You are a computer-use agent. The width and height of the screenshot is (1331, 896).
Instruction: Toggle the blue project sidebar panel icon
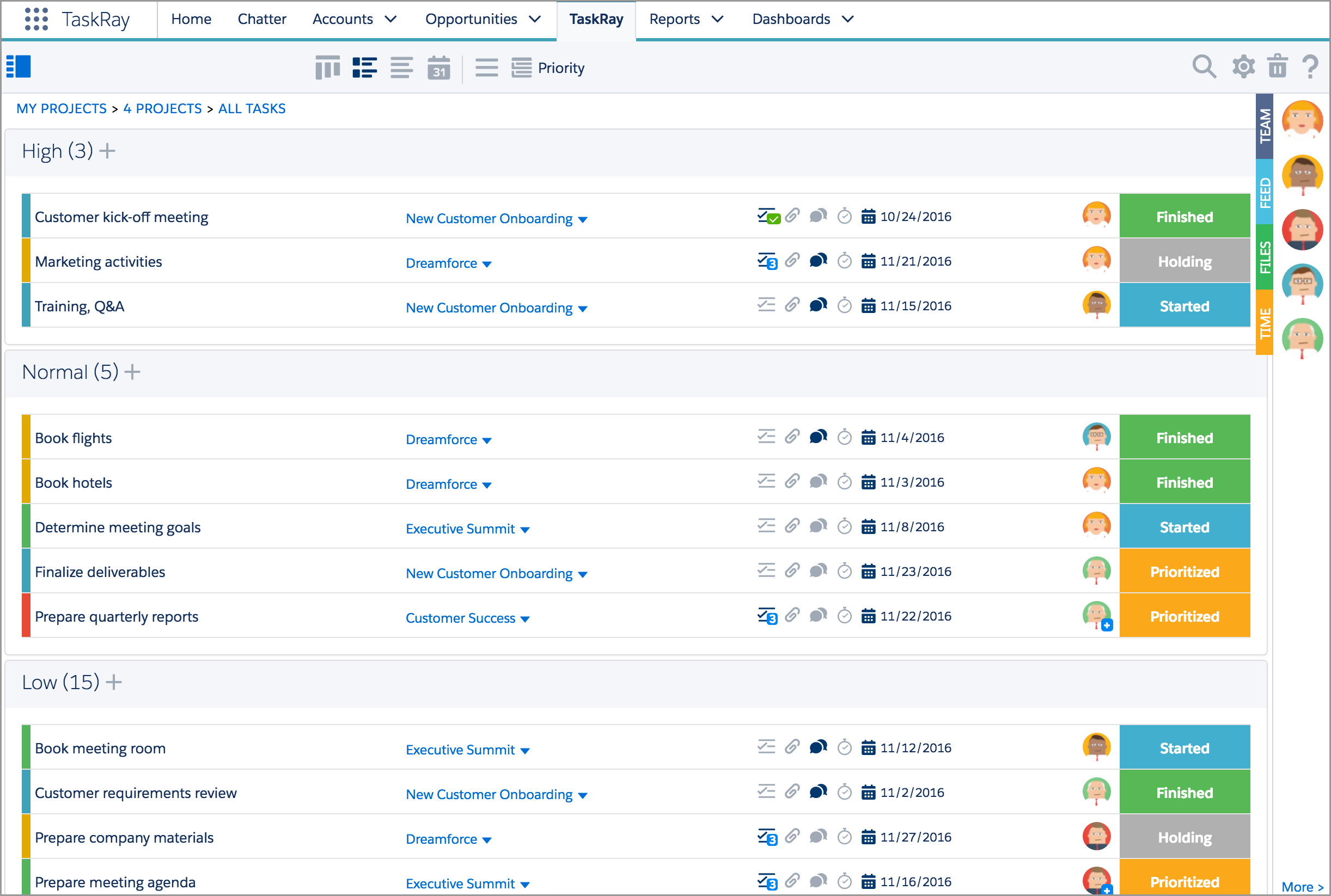(19, 66)
